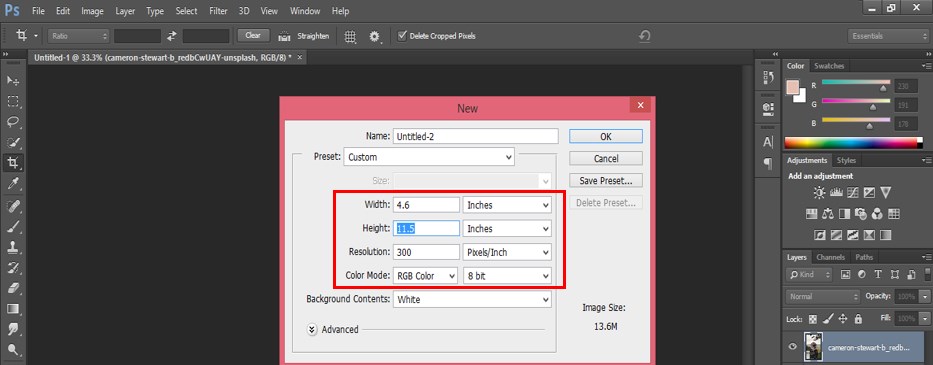Swap width and height arrows in options bar
This screenshot has width=933, height=365.
[x=171, y=36]
